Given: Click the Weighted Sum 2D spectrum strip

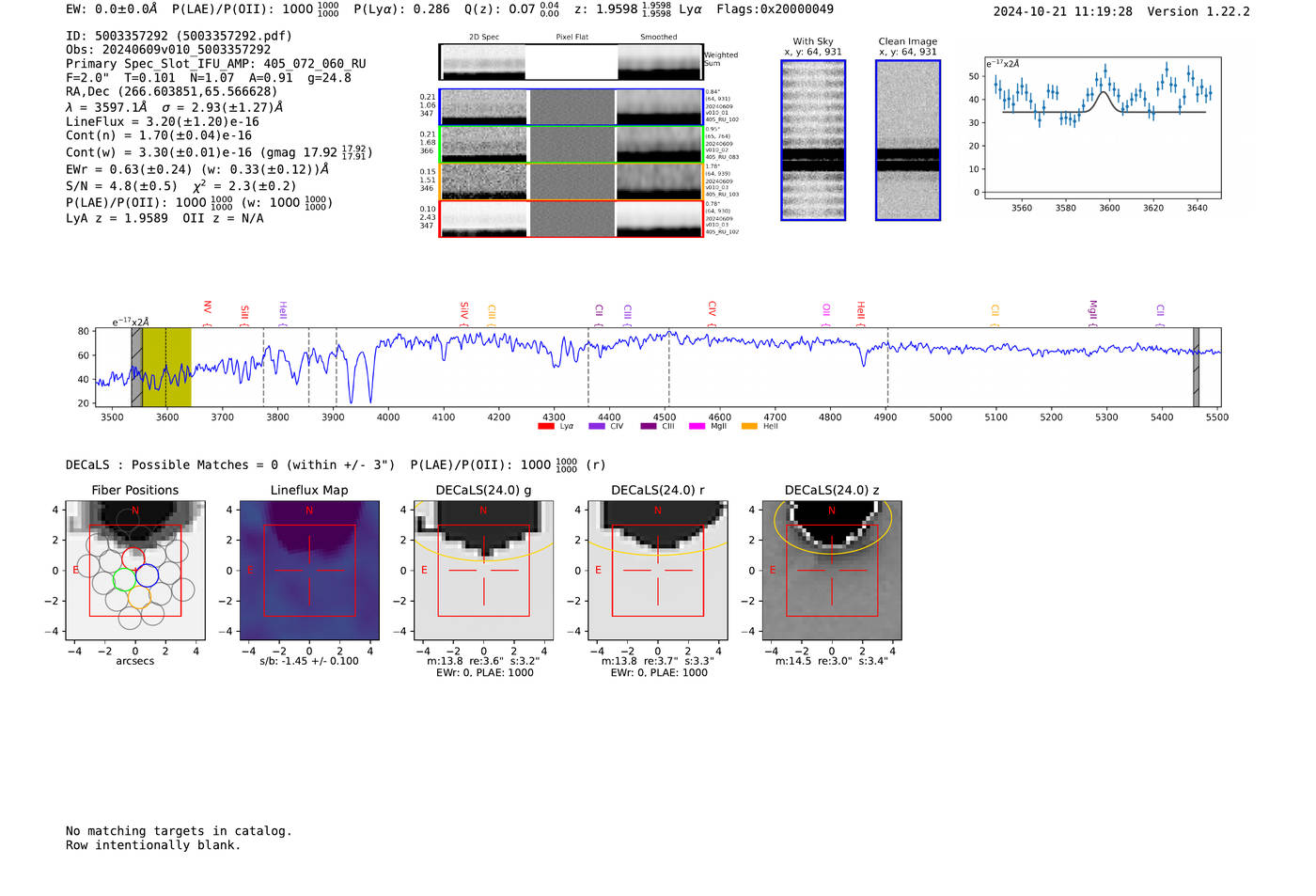Looking at the screenshot, I should pyautogui.click(x=572, y=62).
